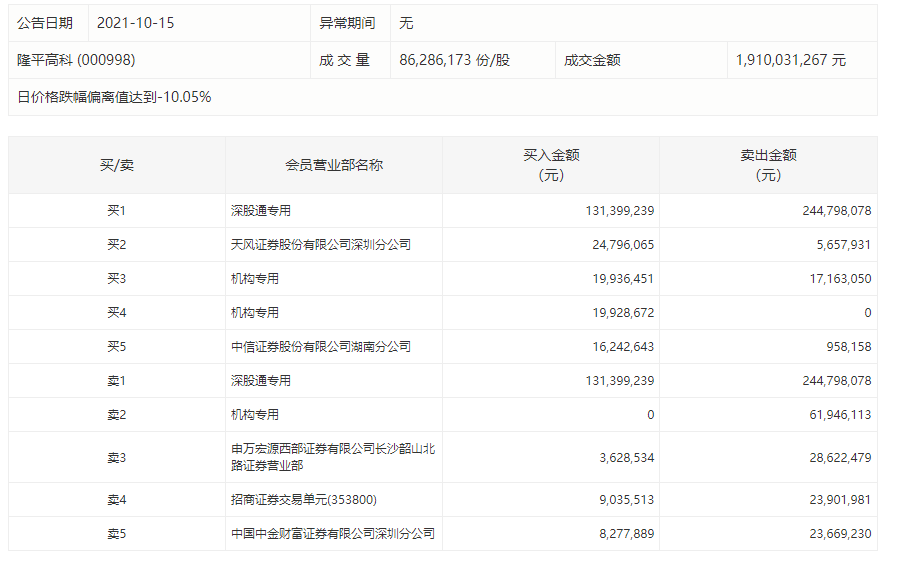Viewport: 901px width, 563px height.
Task: Click the 卖出金额 column header
Action: pyautogui.click(x=768, y=165)
